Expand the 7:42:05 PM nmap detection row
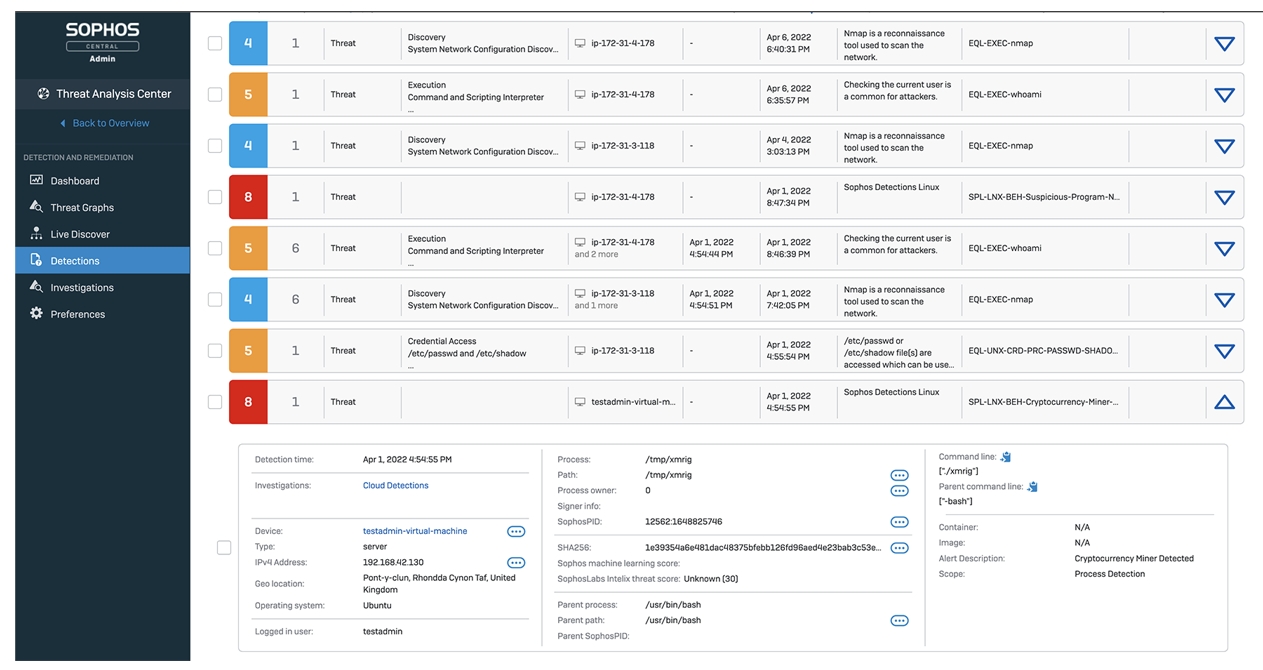The width and height of the screenshot is (1263, 670). 1224,300
